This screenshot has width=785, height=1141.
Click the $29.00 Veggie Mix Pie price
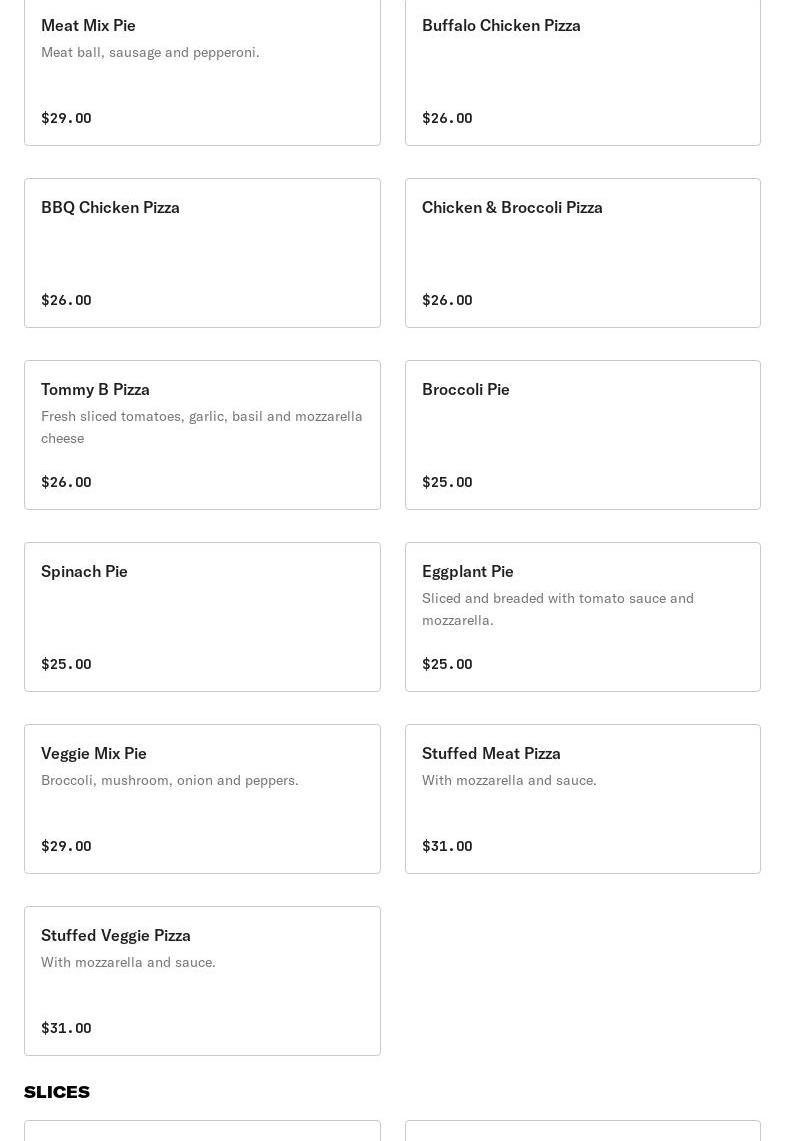66,846
